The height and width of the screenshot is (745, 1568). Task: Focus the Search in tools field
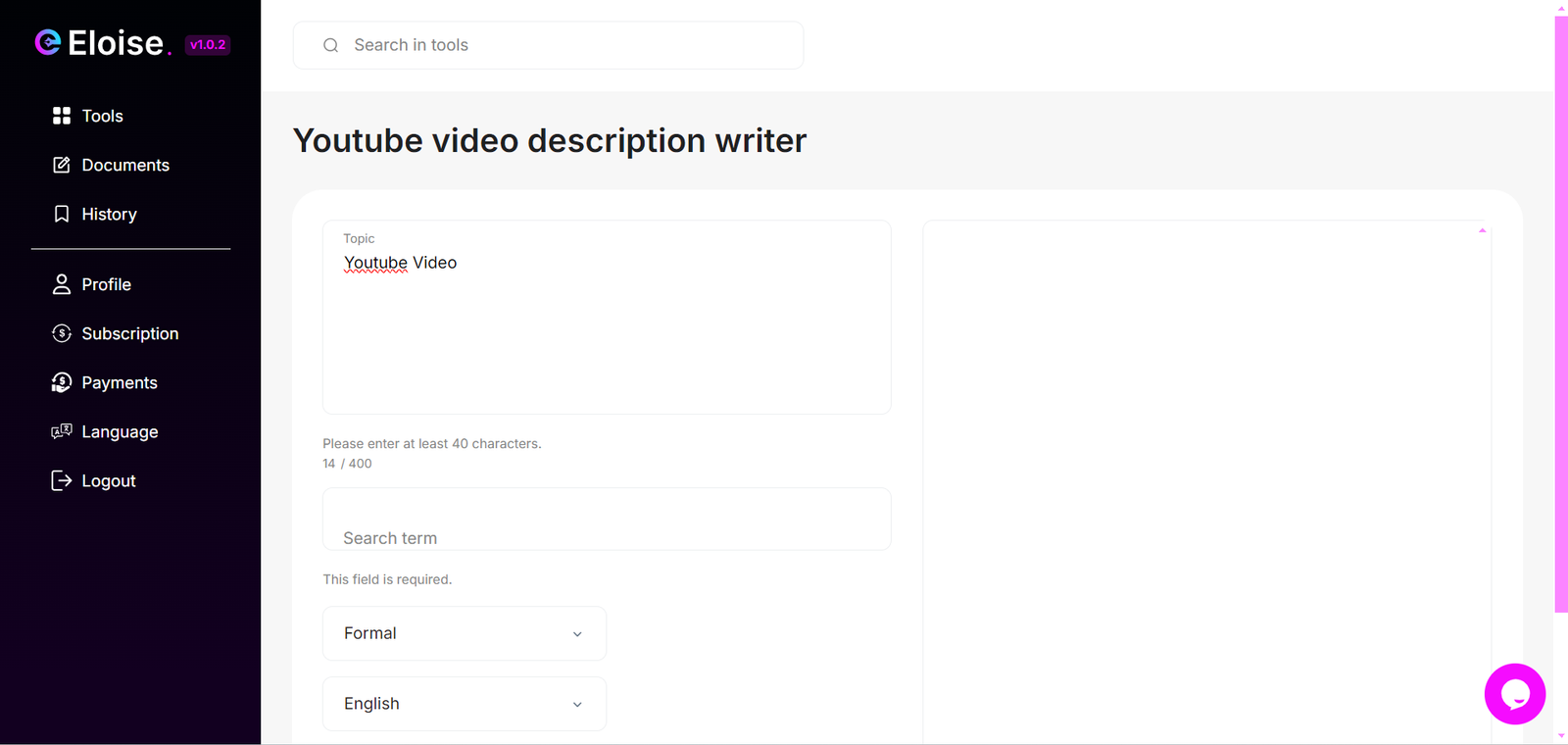(x=548, y=45)
